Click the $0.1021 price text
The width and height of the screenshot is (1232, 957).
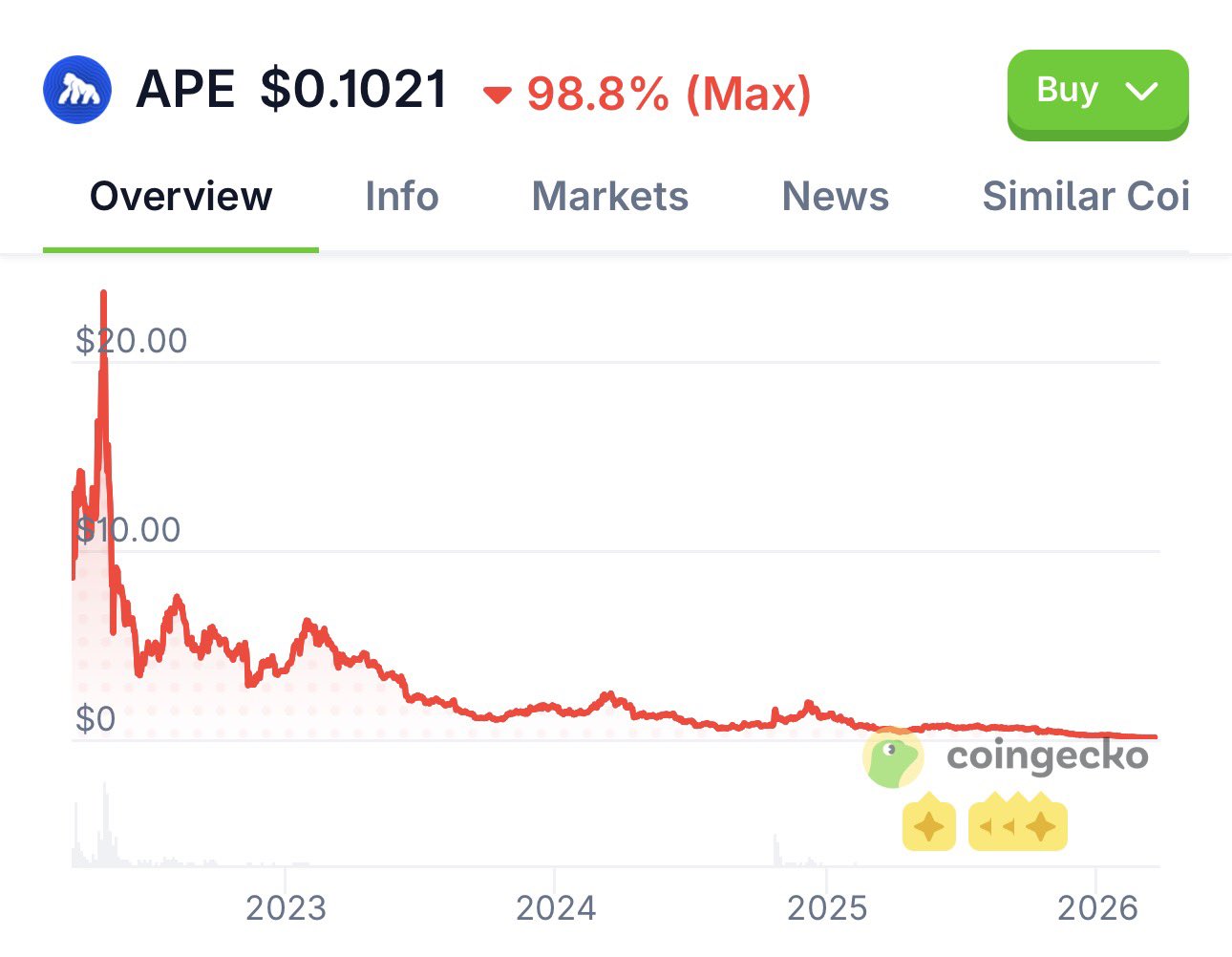coord(353,91)
